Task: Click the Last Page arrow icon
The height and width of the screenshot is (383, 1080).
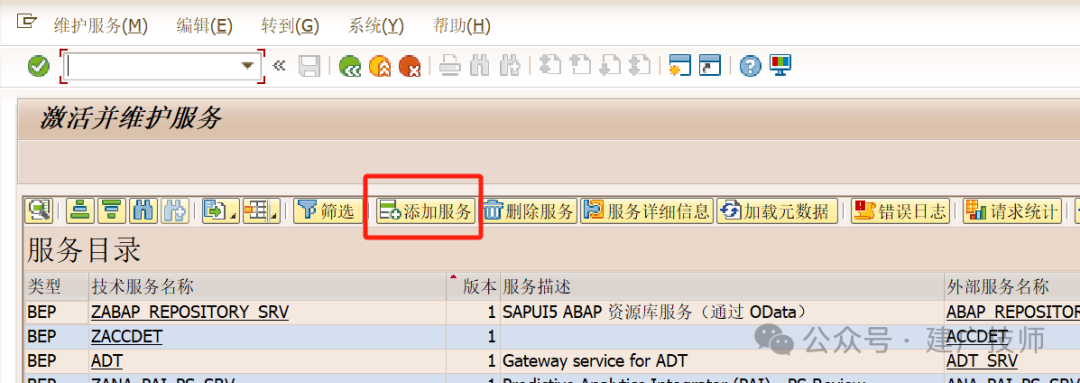Action: (x=640, y=65)
